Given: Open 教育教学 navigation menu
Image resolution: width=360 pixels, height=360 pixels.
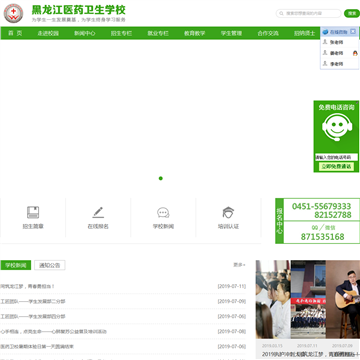Looking at the screenshot, I should pos(195,33).
